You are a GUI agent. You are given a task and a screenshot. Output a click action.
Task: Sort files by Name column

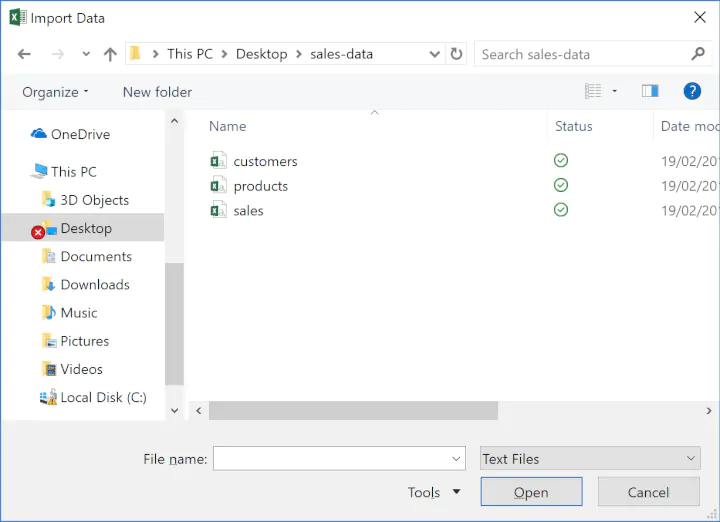[x=227, y=126]
